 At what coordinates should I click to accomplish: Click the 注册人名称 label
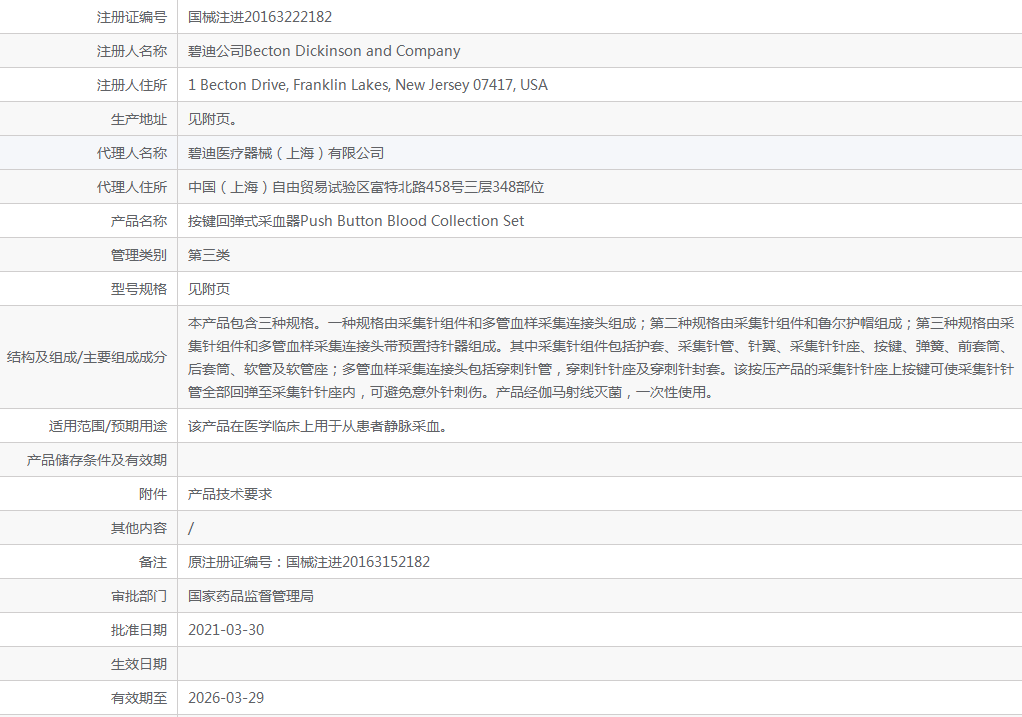pos(132,51)
